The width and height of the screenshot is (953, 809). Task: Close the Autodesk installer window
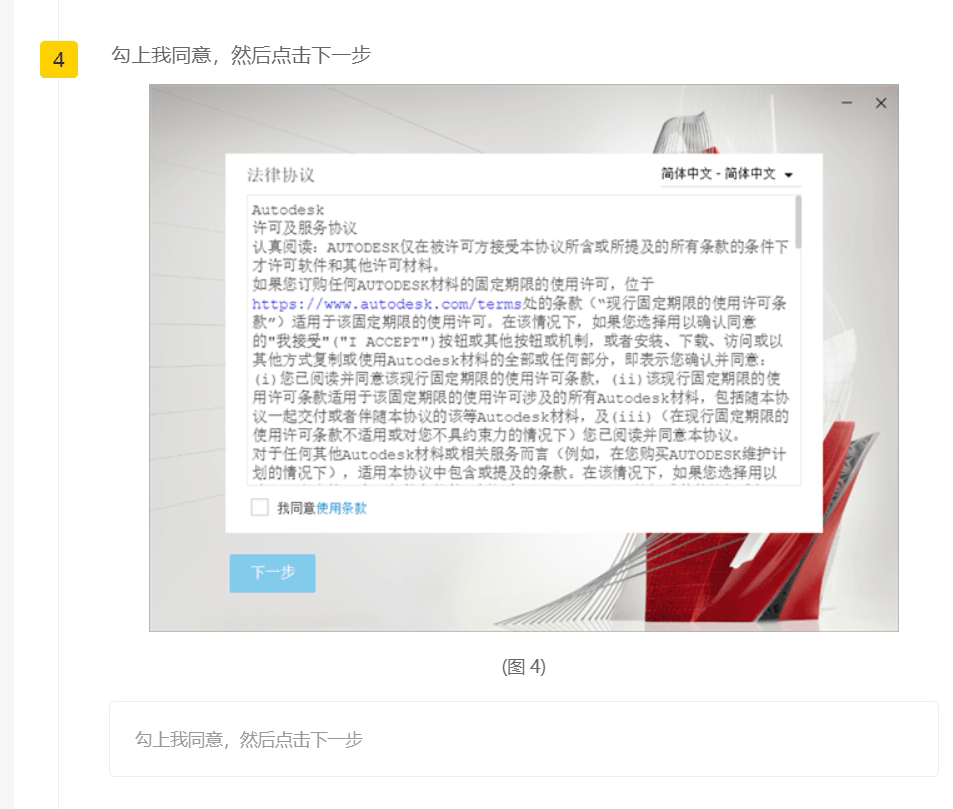tap(881, 103)
